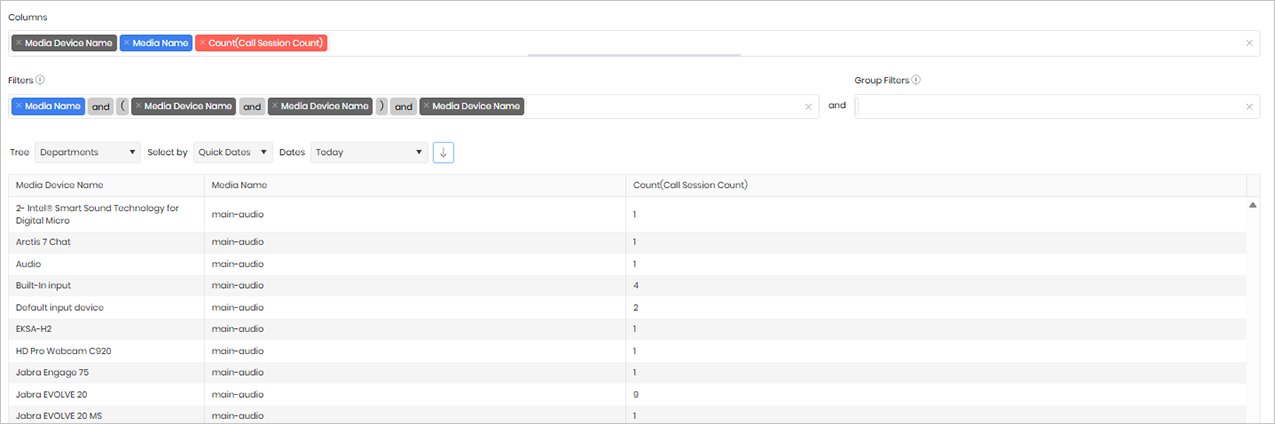This screenshot has height=424, width=1275.
Task: Open the Dates Today dropdown
Action: [369, 152]
